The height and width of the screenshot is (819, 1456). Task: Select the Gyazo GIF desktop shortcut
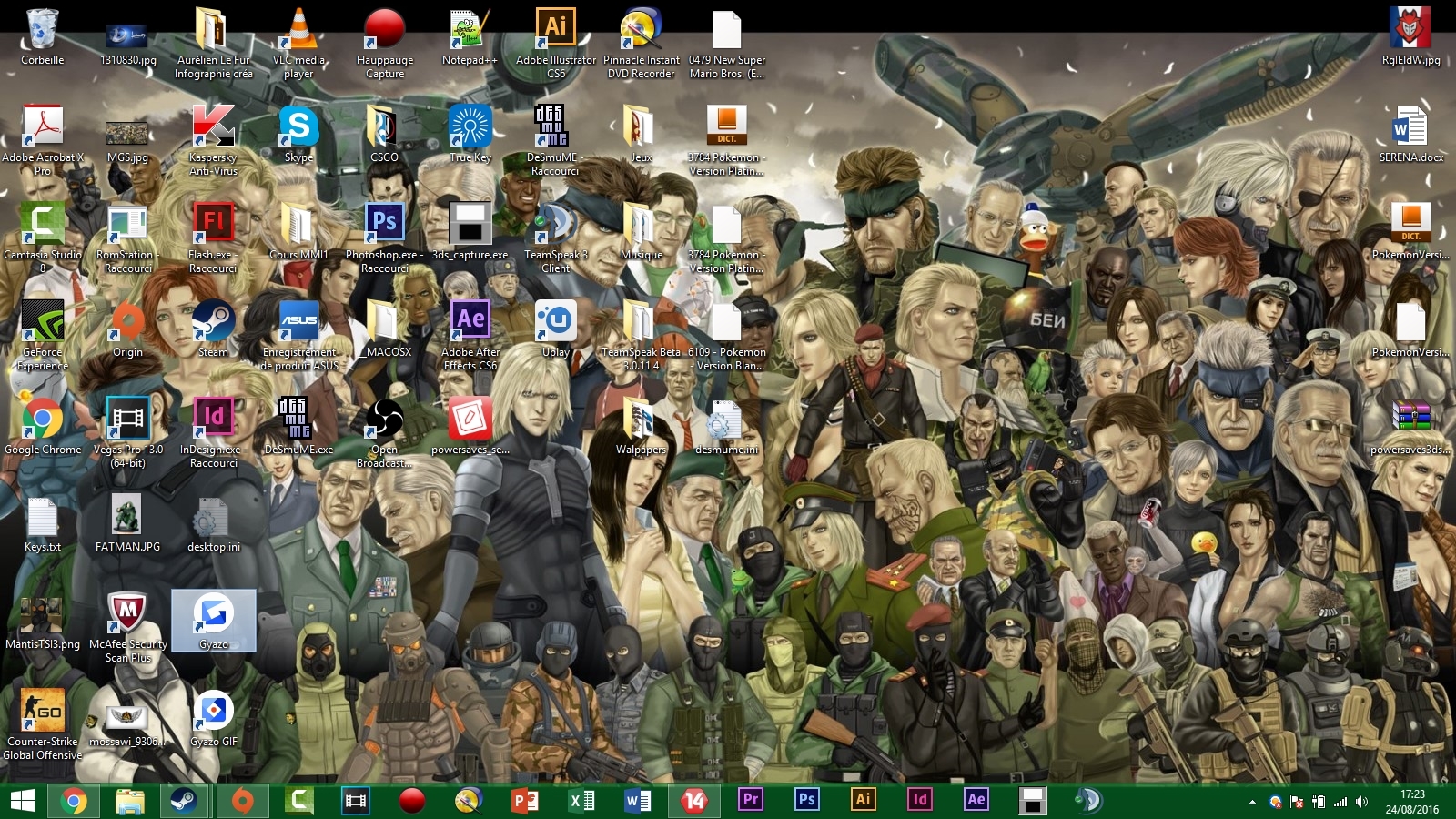tap(214, 718)
